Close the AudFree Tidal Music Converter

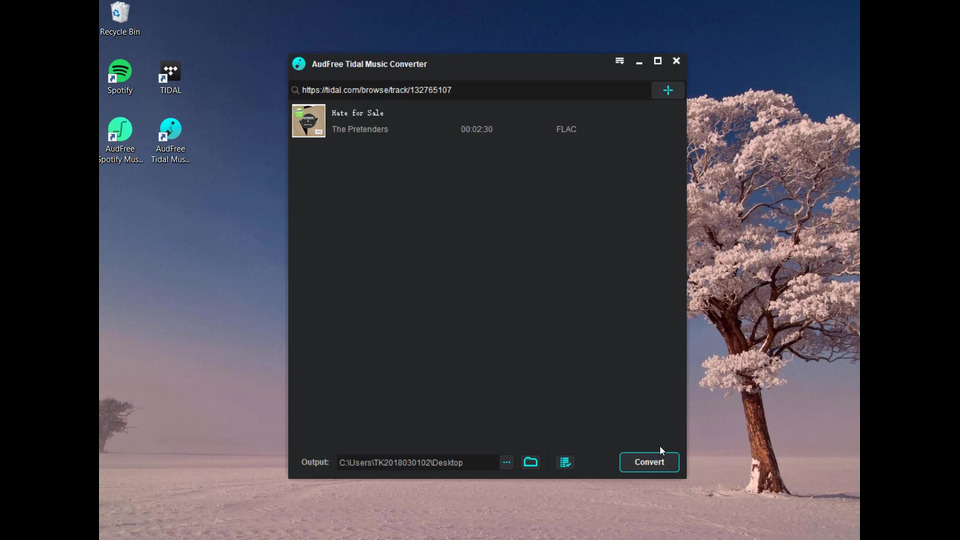677,61
